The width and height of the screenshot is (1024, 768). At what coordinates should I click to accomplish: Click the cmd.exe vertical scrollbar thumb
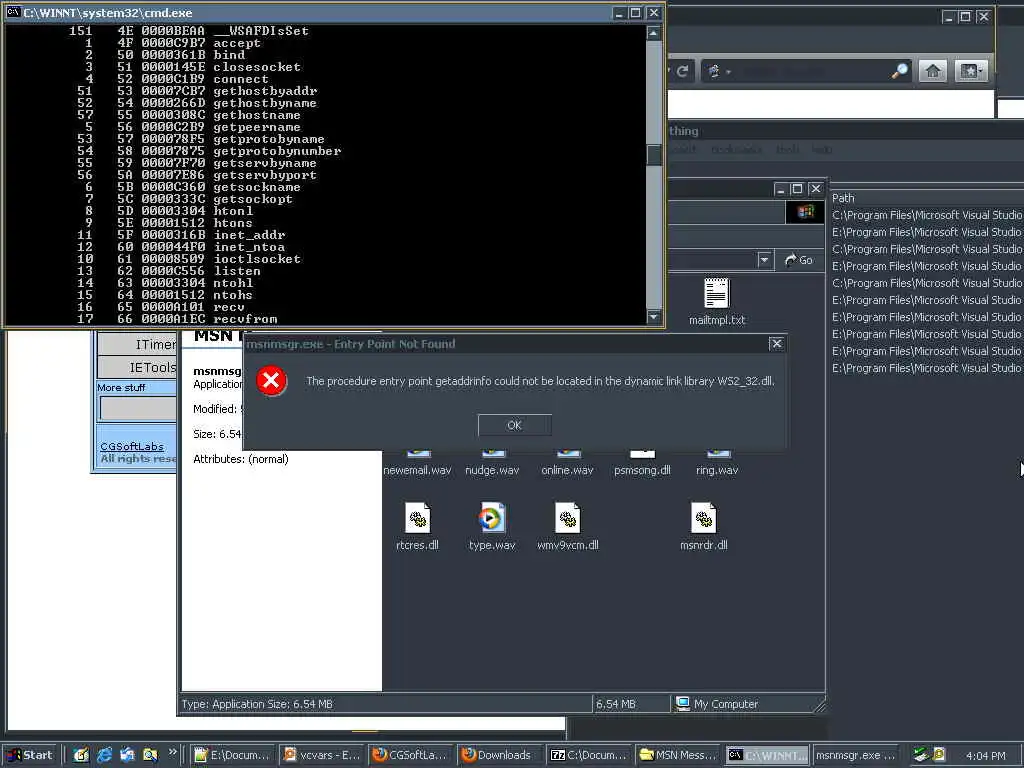click(654, 155)
